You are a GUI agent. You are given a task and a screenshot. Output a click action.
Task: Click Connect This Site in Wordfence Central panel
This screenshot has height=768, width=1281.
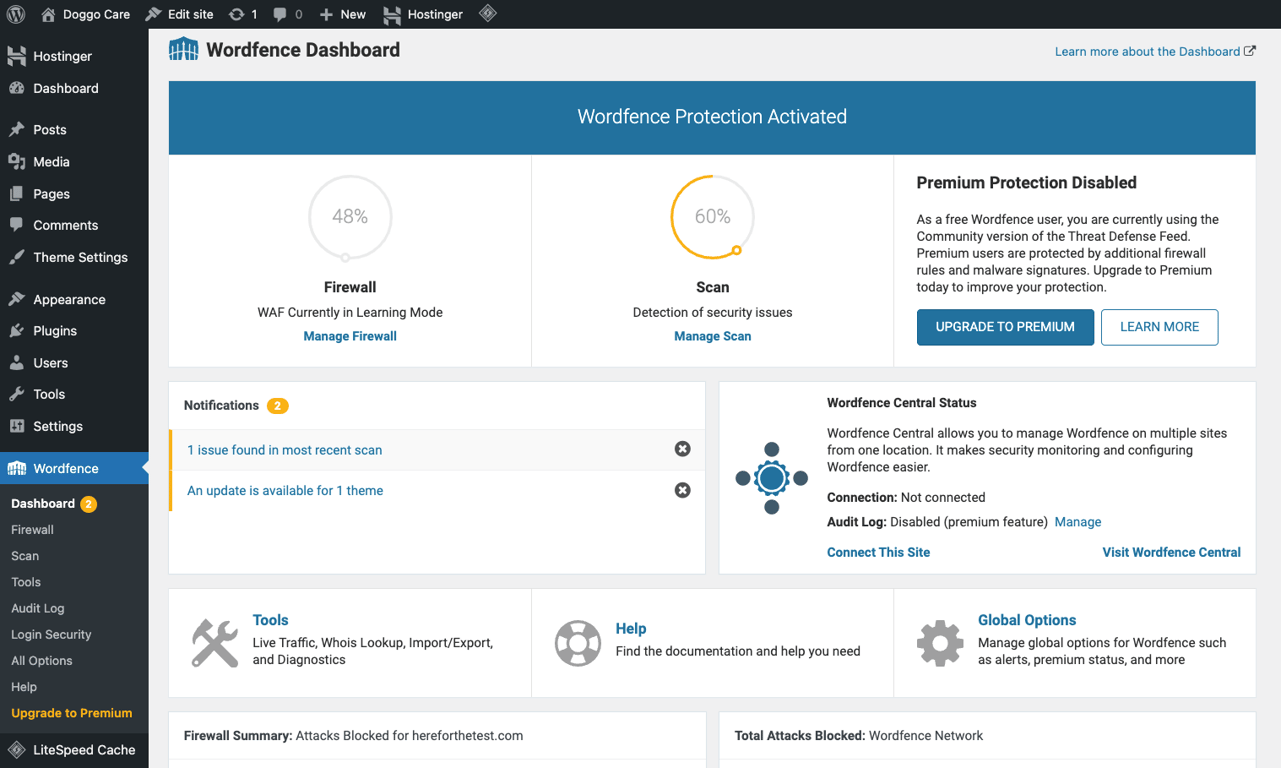[x=878, y=552]
